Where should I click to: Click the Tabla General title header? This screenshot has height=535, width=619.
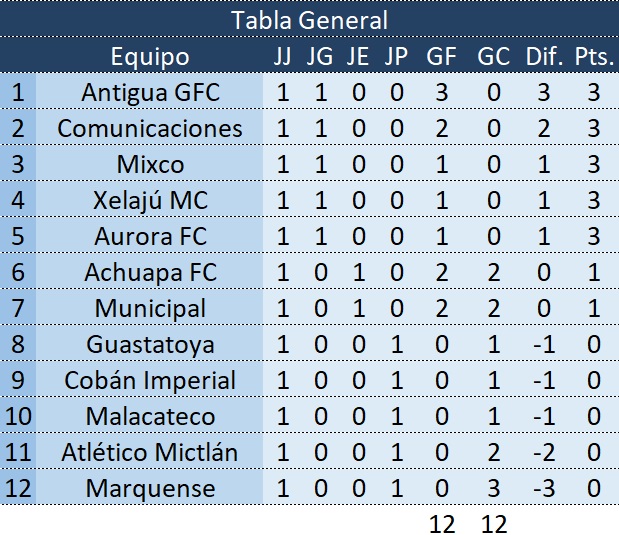coord(309,19)
